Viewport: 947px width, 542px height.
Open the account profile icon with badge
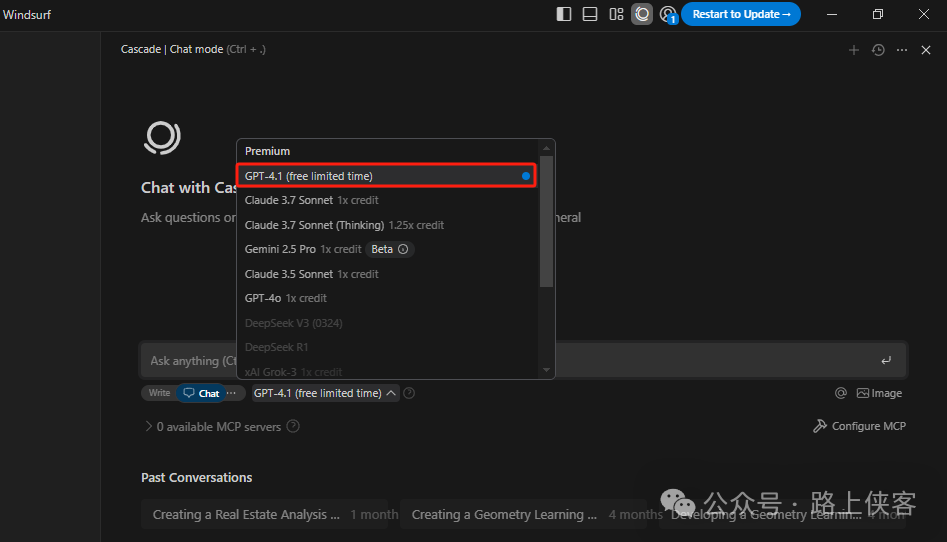click(668, 15)
